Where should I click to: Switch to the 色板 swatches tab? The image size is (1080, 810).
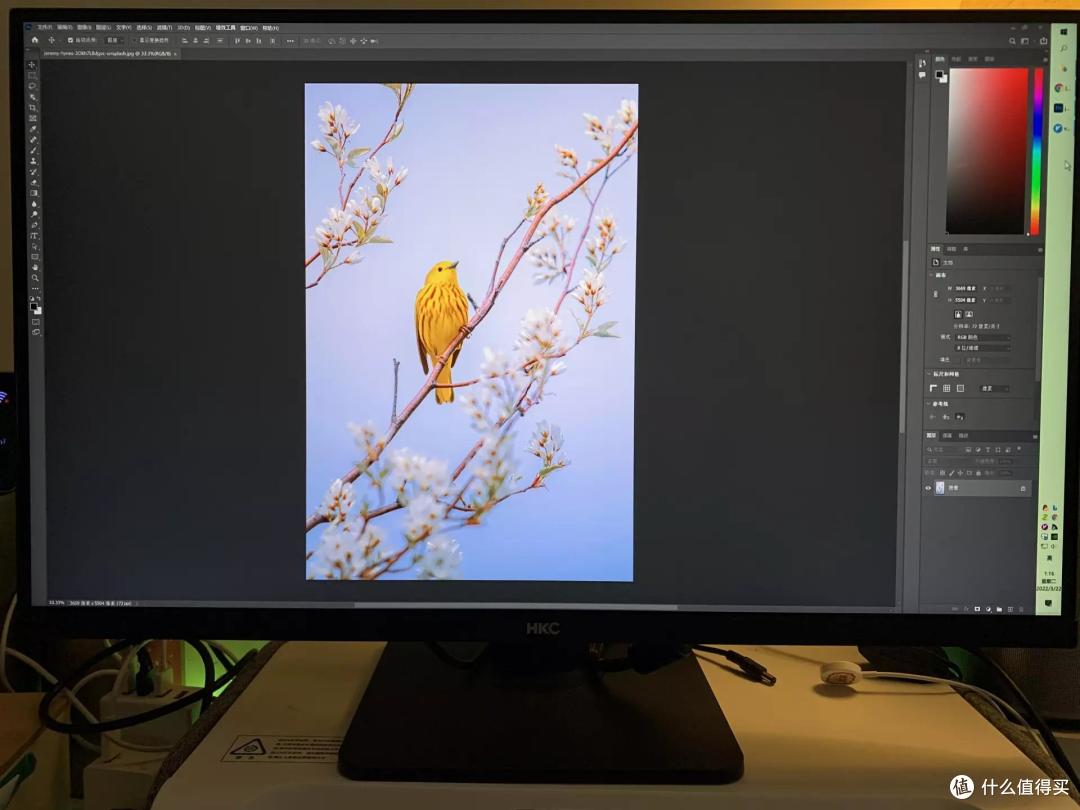coord(956,59)
